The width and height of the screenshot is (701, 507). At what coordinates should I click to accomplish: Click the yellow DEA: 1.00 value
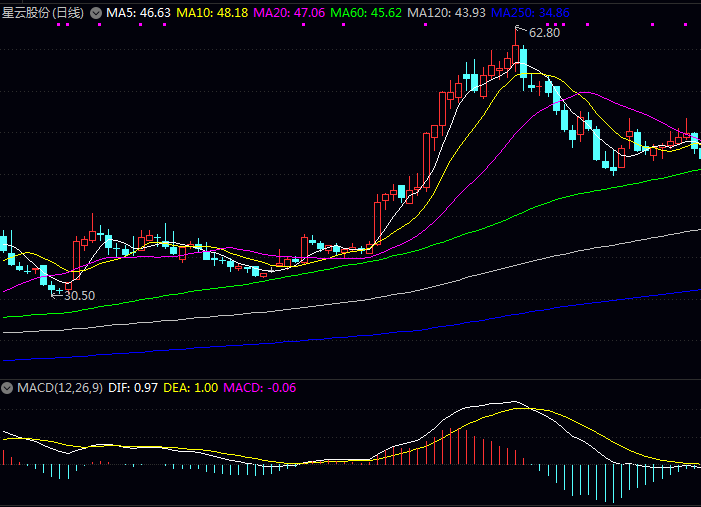coord(190,387)
